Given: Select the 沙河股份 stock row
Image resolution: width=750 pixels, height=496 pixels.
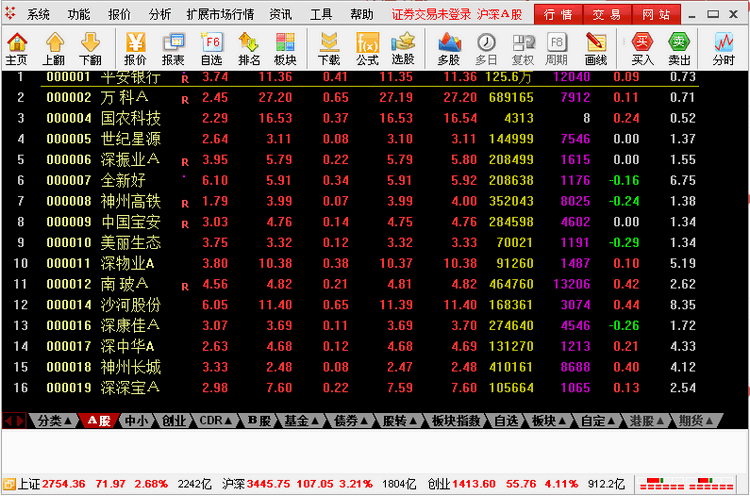Looking at the screenshot, I should (350, 305).
